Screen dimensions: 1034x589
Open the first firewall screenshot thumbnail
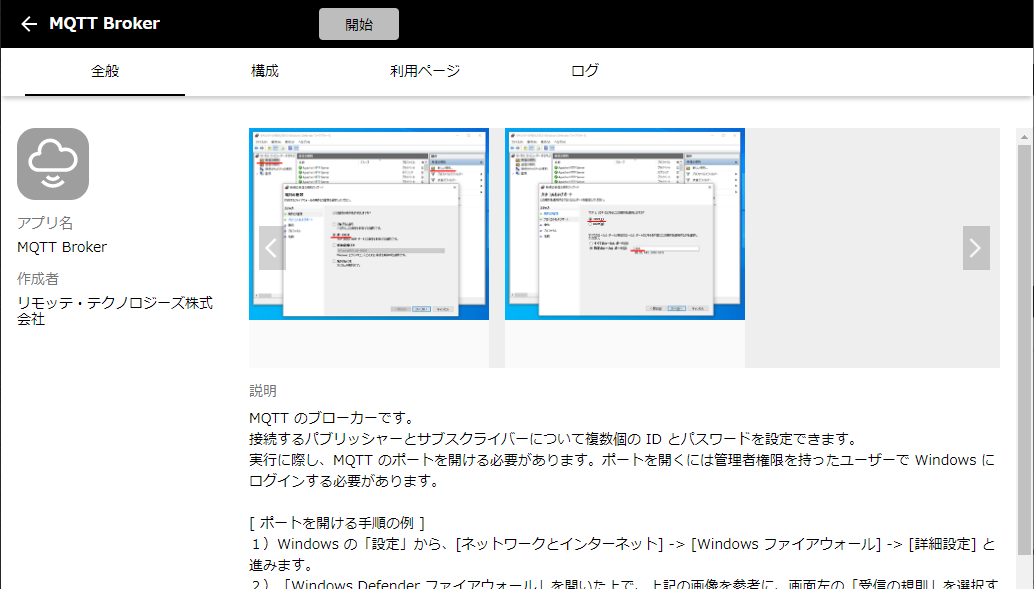pyautogui.click(x=369, y=224)
